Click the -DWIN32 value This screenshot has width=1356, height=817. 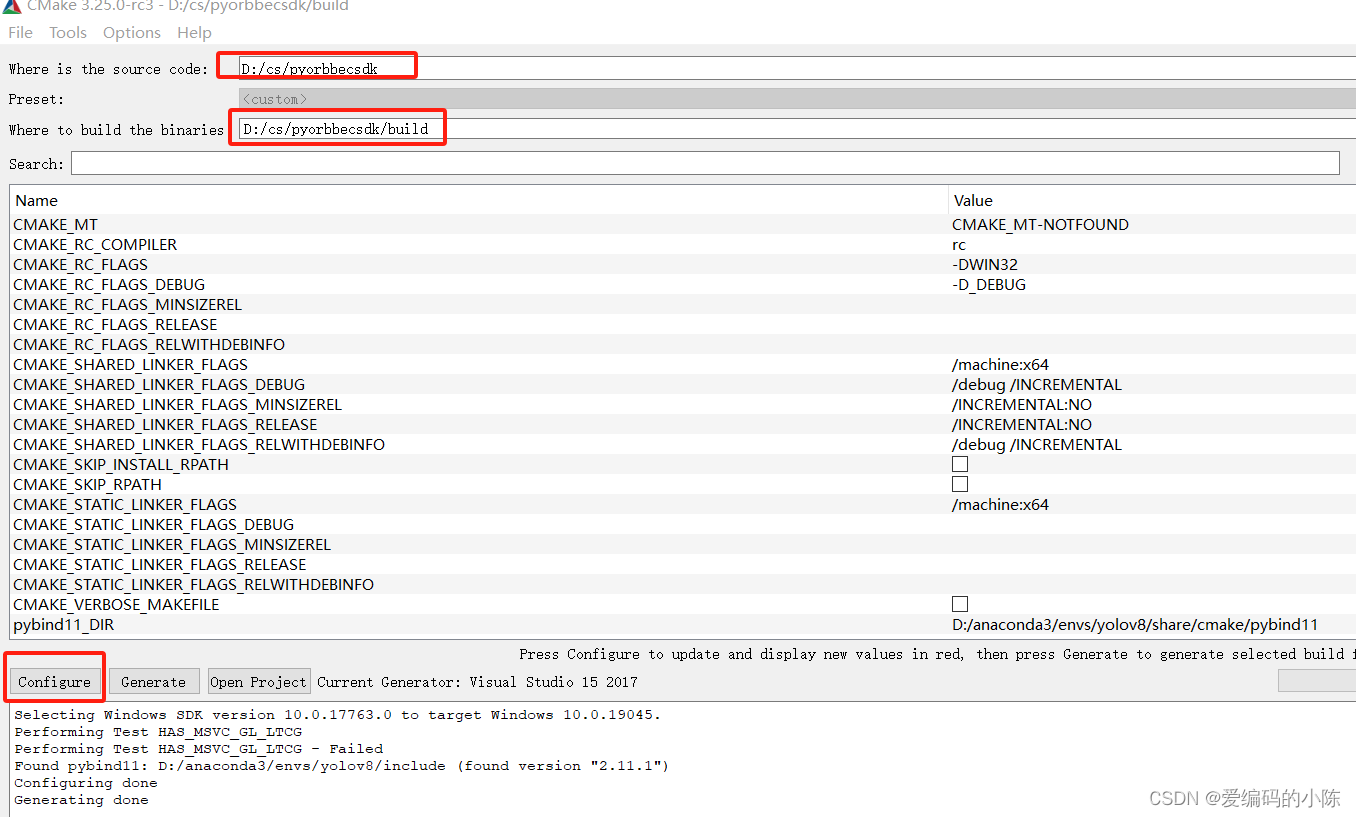[985, 264]
